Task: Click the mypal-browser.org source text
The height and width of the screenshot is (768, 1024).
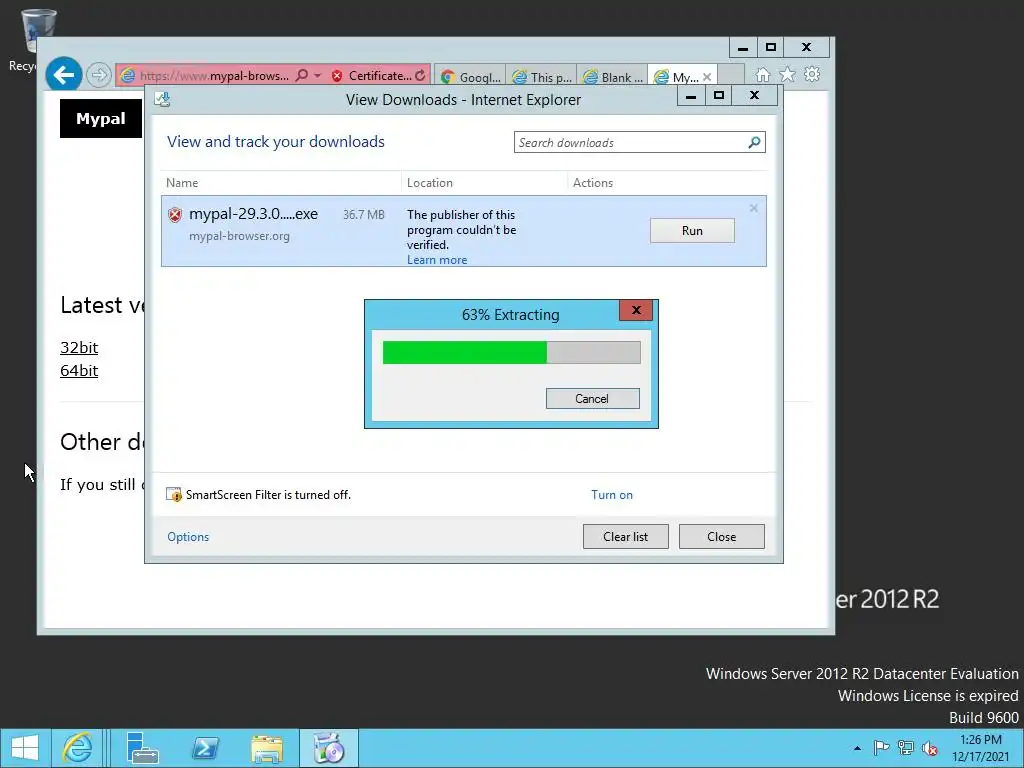Action: pyautogui.click(x=239, y=236)
